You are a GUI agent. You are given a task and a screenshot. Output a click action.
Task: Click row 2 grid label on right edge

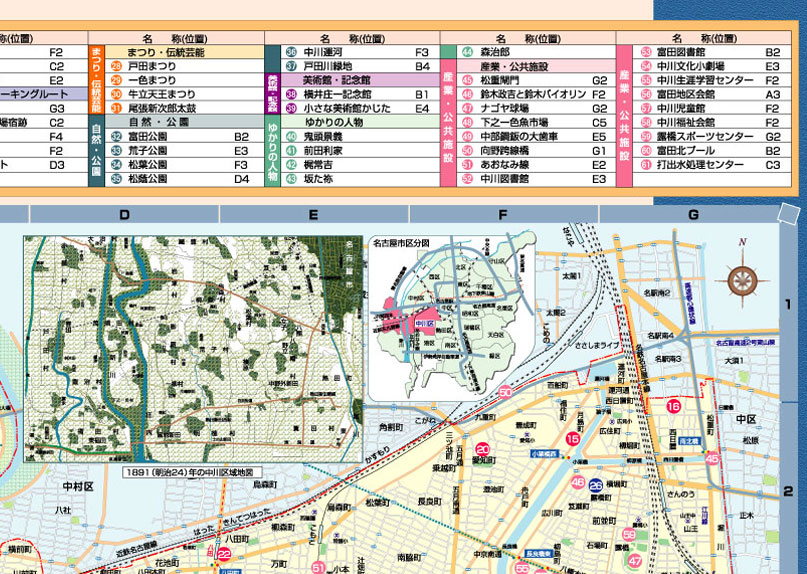coord(788,492)
